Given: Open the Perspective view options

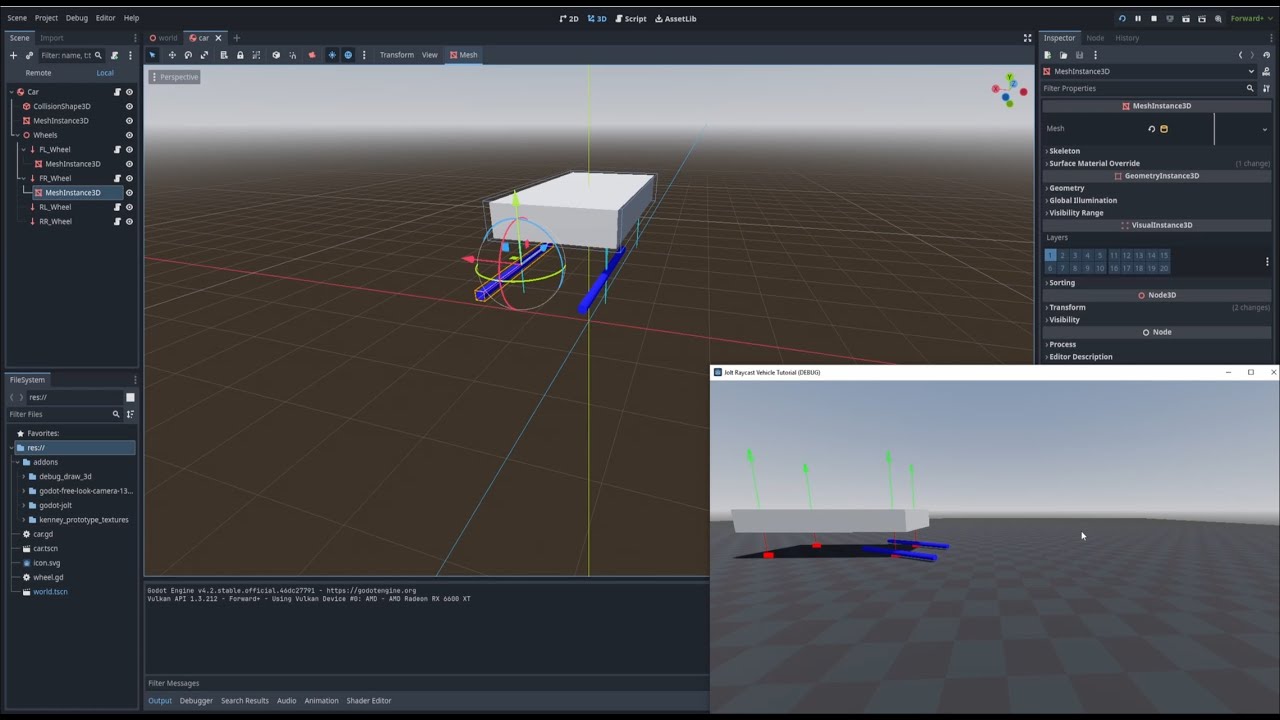Looking at the screenshot, I should (x=174, y=77).
